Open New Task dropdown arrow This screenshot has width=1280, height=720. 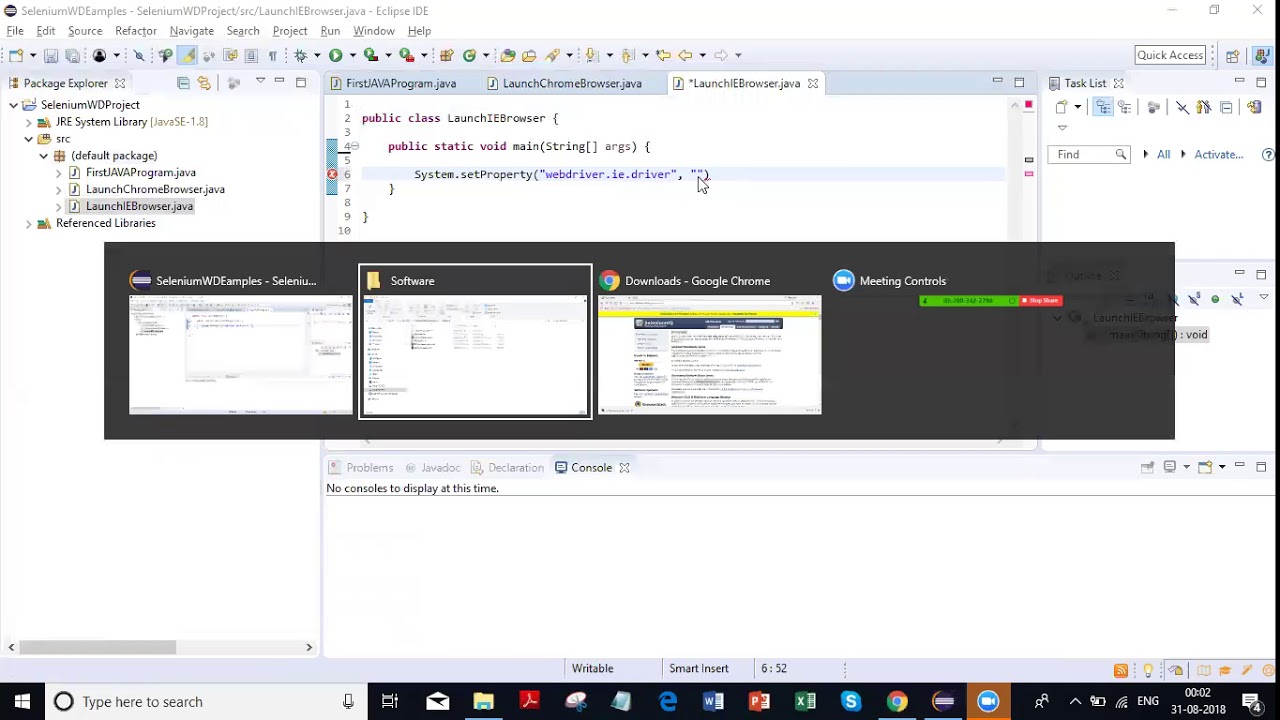pos(1078,107)
